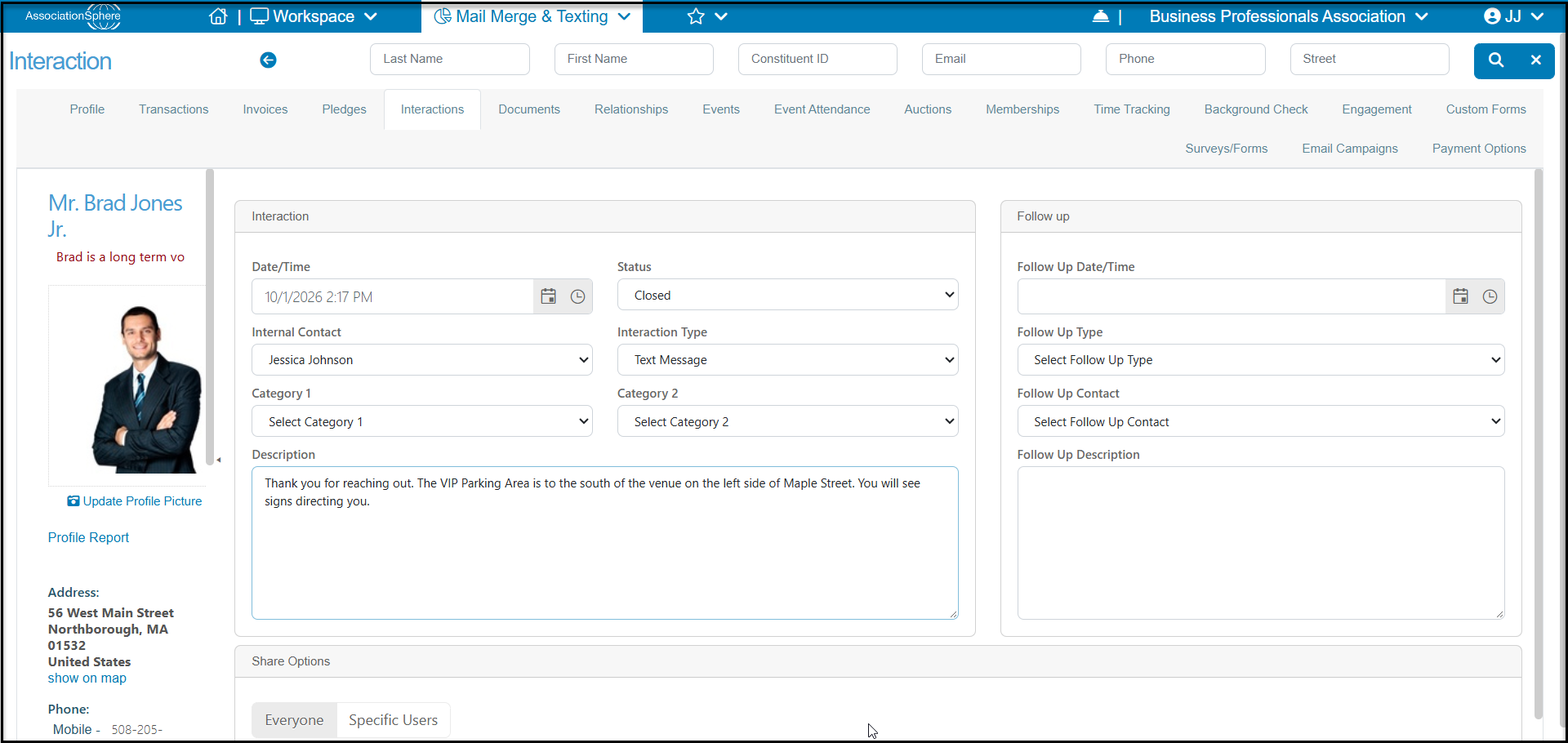Click into the Constituent ID search field

point(817,59)
